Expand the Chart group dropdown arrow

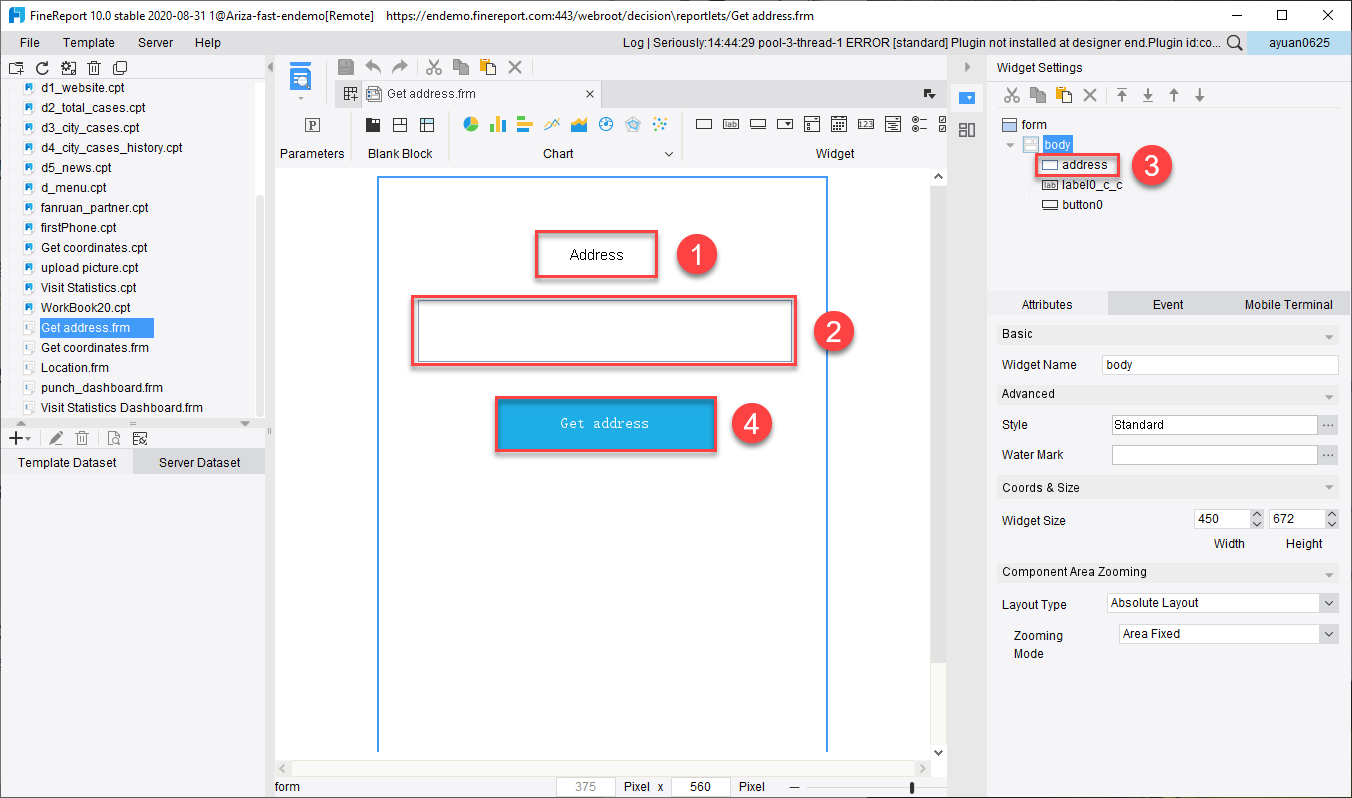[x=670, y=154]
